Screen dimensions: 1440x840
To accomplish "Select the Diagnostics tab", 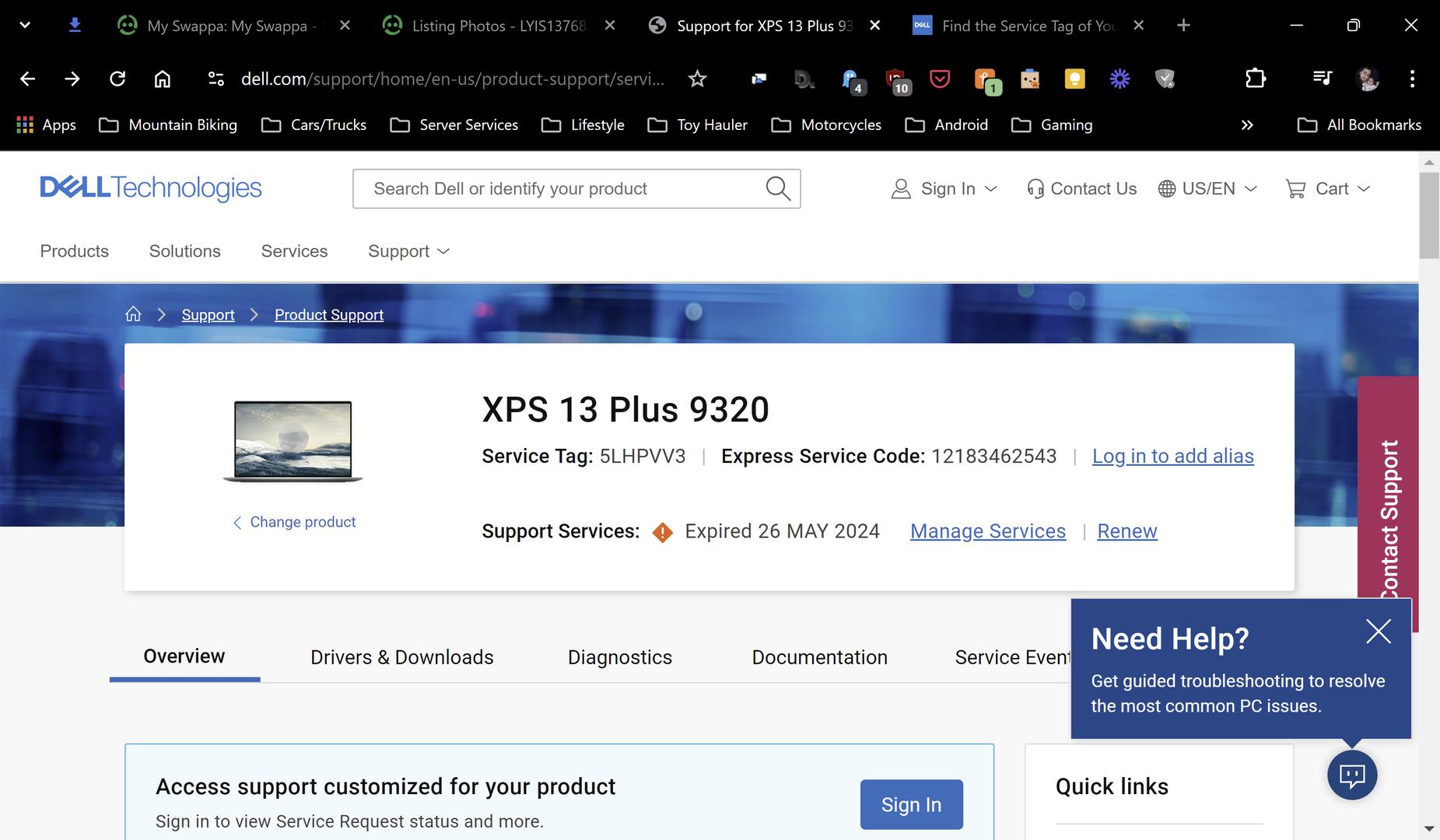I will pos(619,657).
